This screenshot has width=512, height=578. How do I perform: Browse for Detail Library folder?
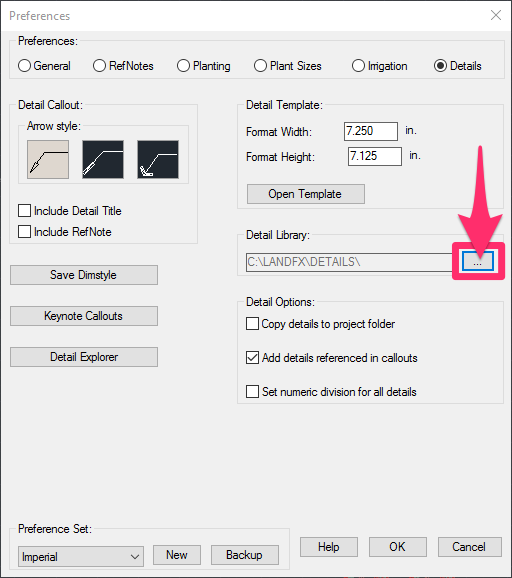point(478,261)
